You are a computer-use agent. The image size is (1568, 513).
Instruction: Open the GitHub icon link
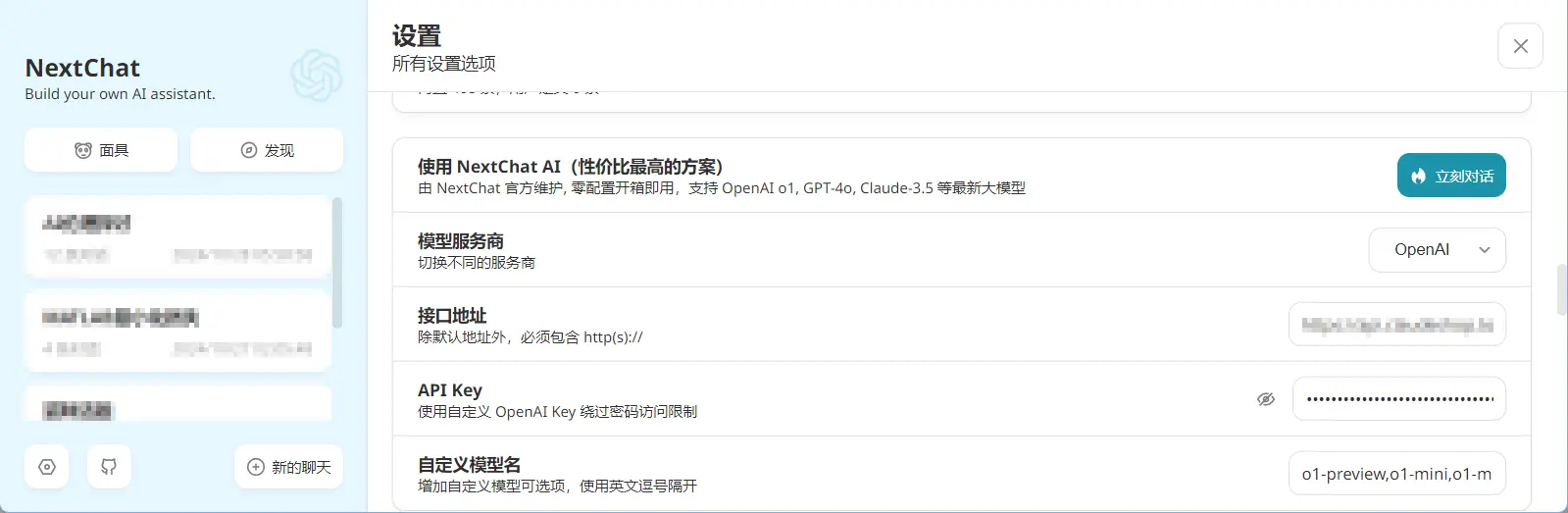point(109,467)
